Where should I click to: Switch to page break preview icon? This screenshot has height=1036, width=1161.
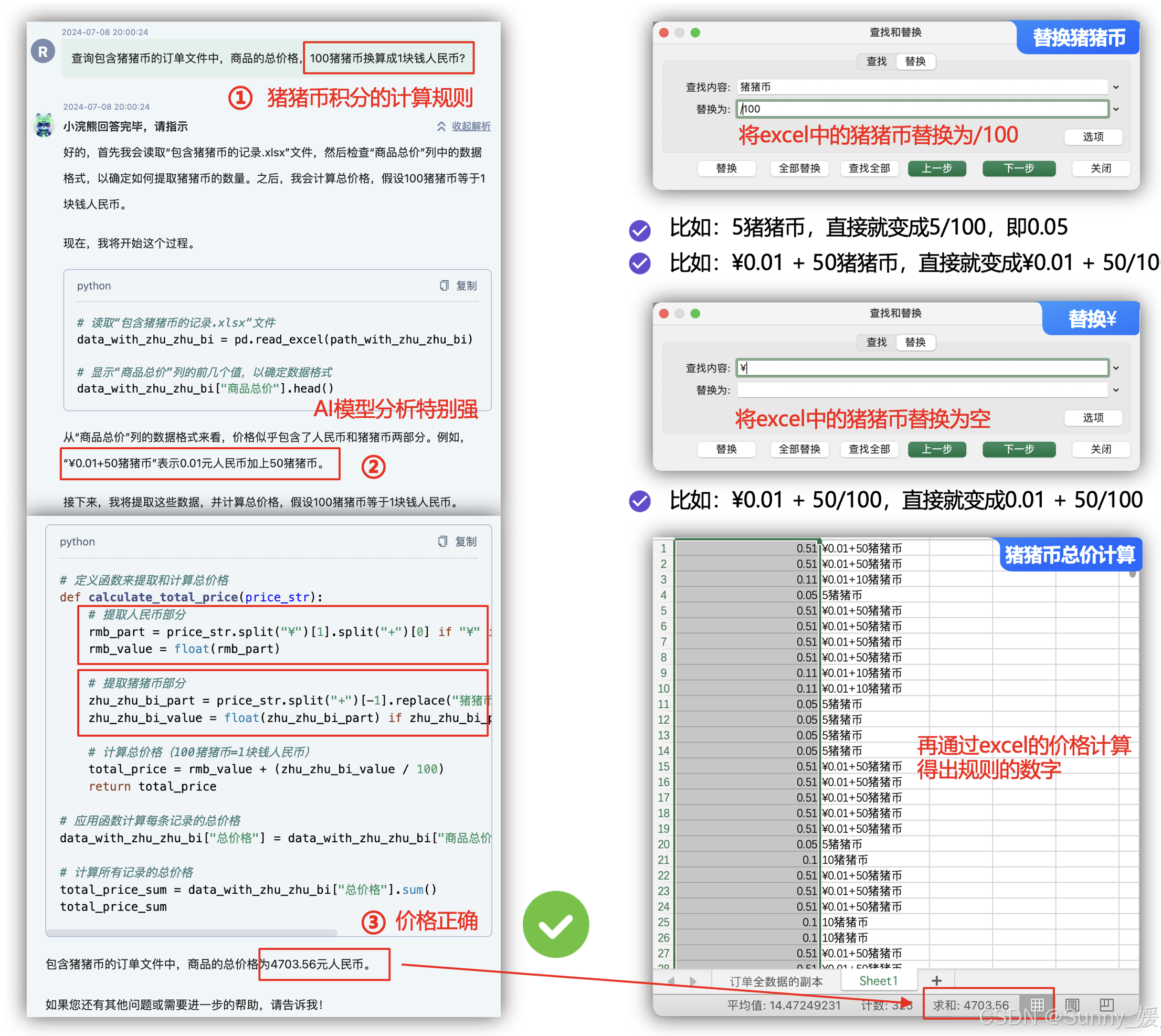(1106, 1005)
